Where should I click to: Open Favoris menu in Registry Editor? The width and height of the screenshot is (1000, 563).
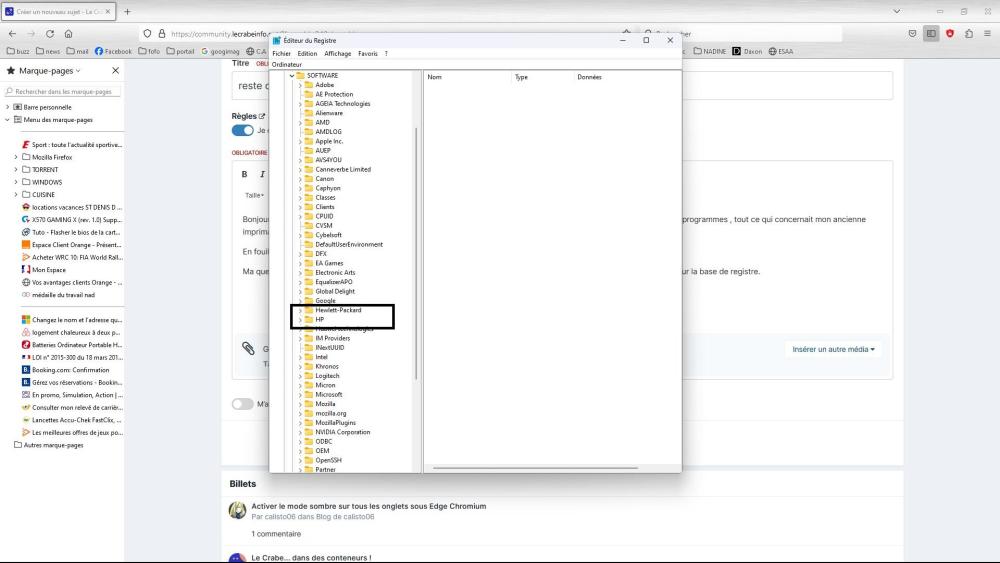click(367, 54)
